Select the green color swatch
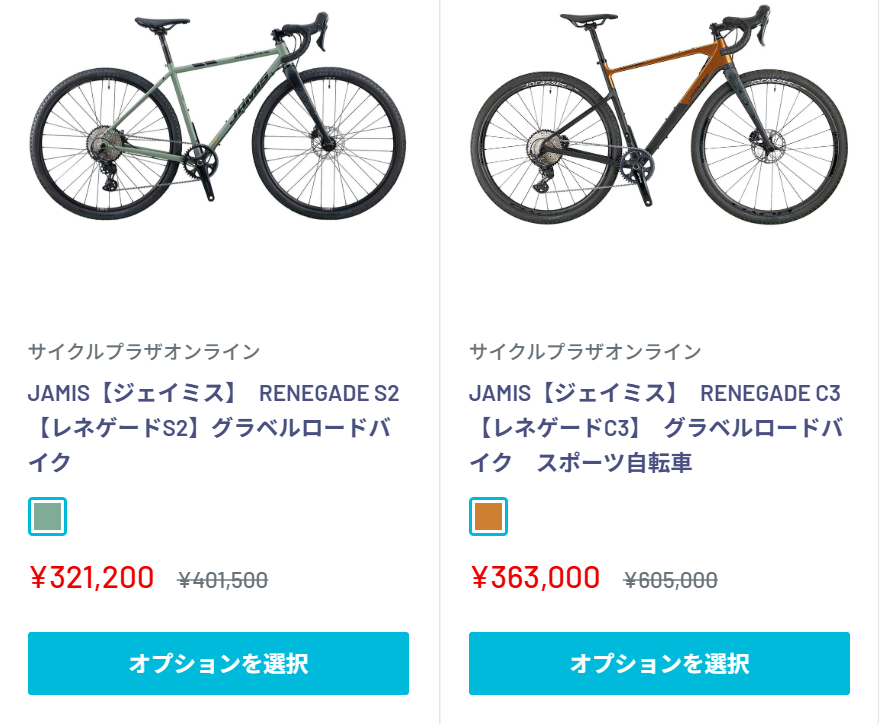 [48, 516]
